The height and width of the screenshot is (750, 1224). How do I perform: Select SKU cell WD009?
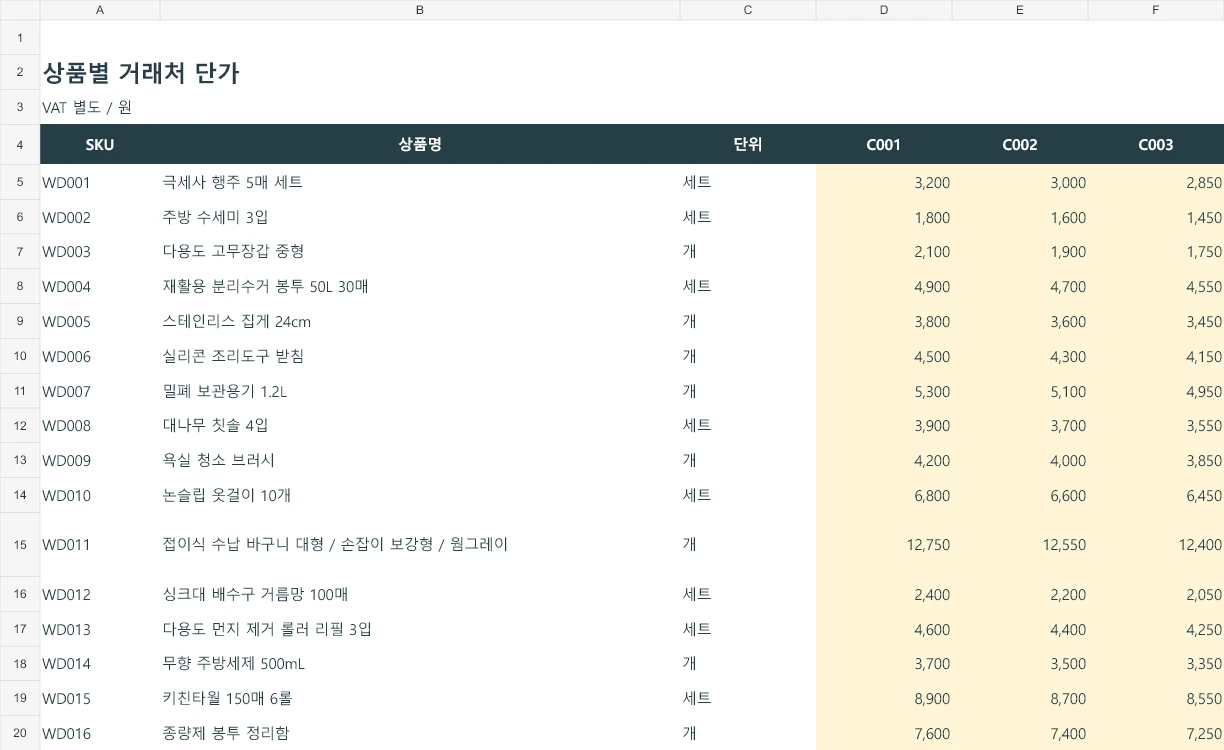pos(100,460)
